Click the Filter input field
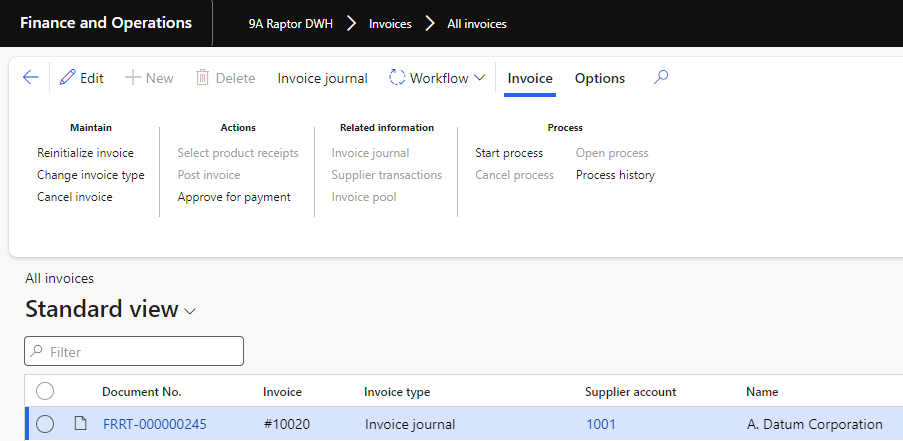903x441 pixels. pyautogui.click(x=140, y=351)
